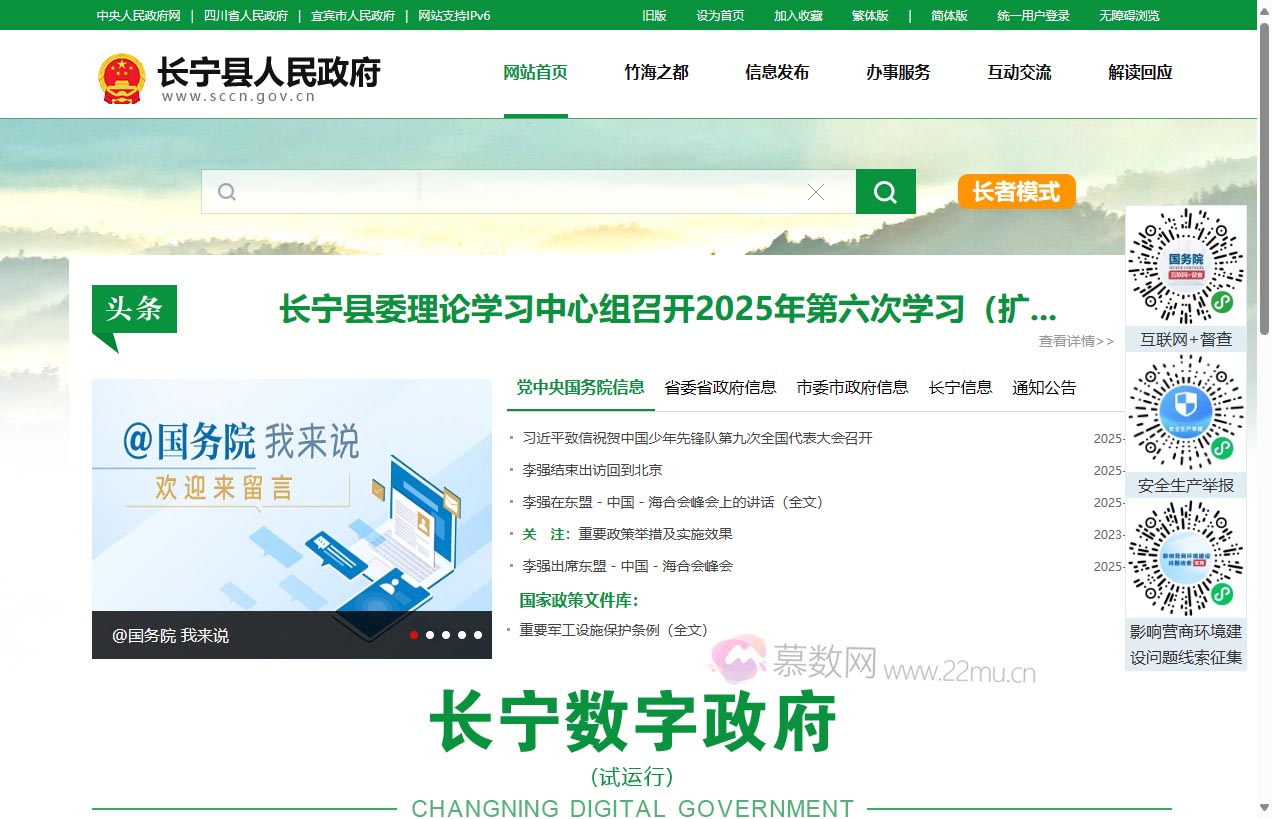This screenshot has height=819, width=1272.
Task: Open the headline via 查看详情 link
Action: coord(1075,341)
